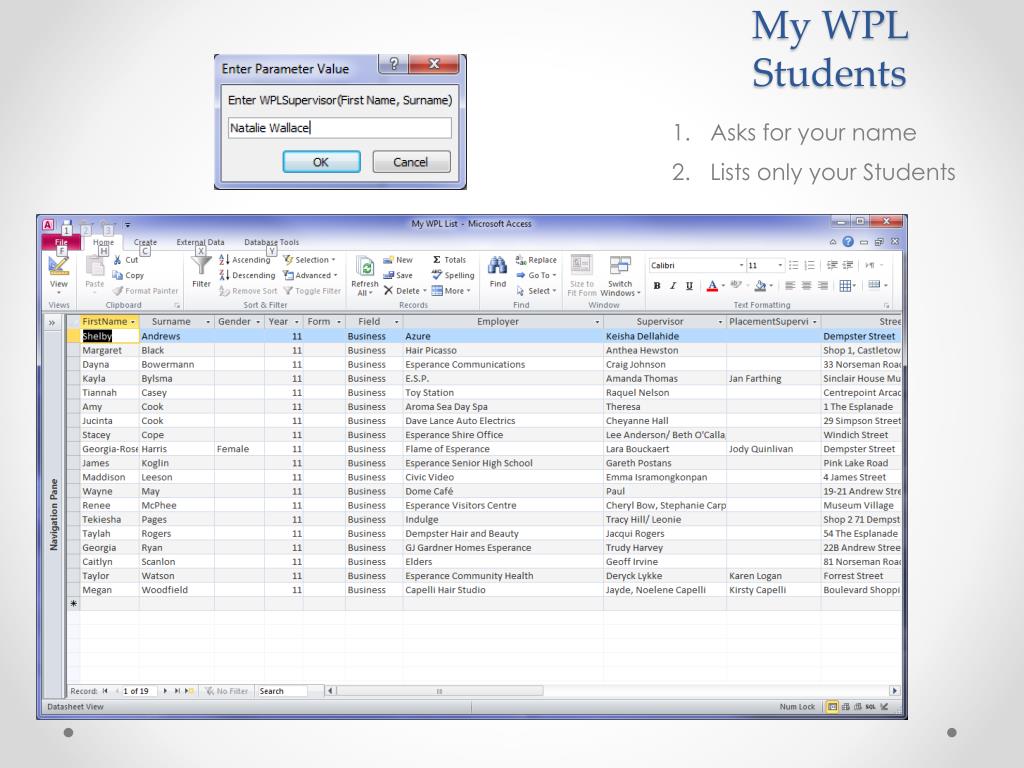Screen dimensions: 1024x768
Task: Switch to the External Data tab
Action: tap(200, 242)
